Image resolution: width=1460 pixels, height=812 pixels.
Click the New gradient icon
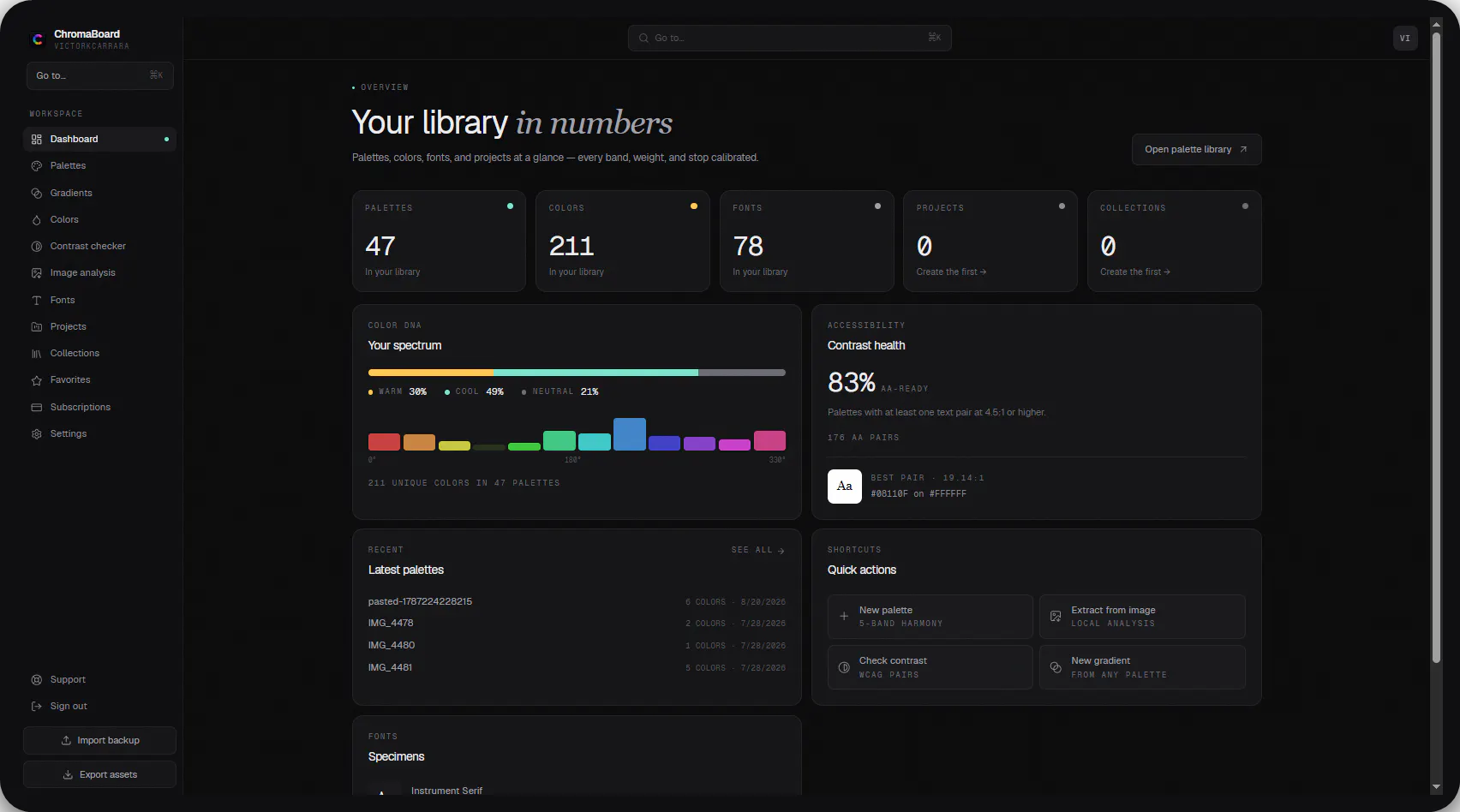1056,667
